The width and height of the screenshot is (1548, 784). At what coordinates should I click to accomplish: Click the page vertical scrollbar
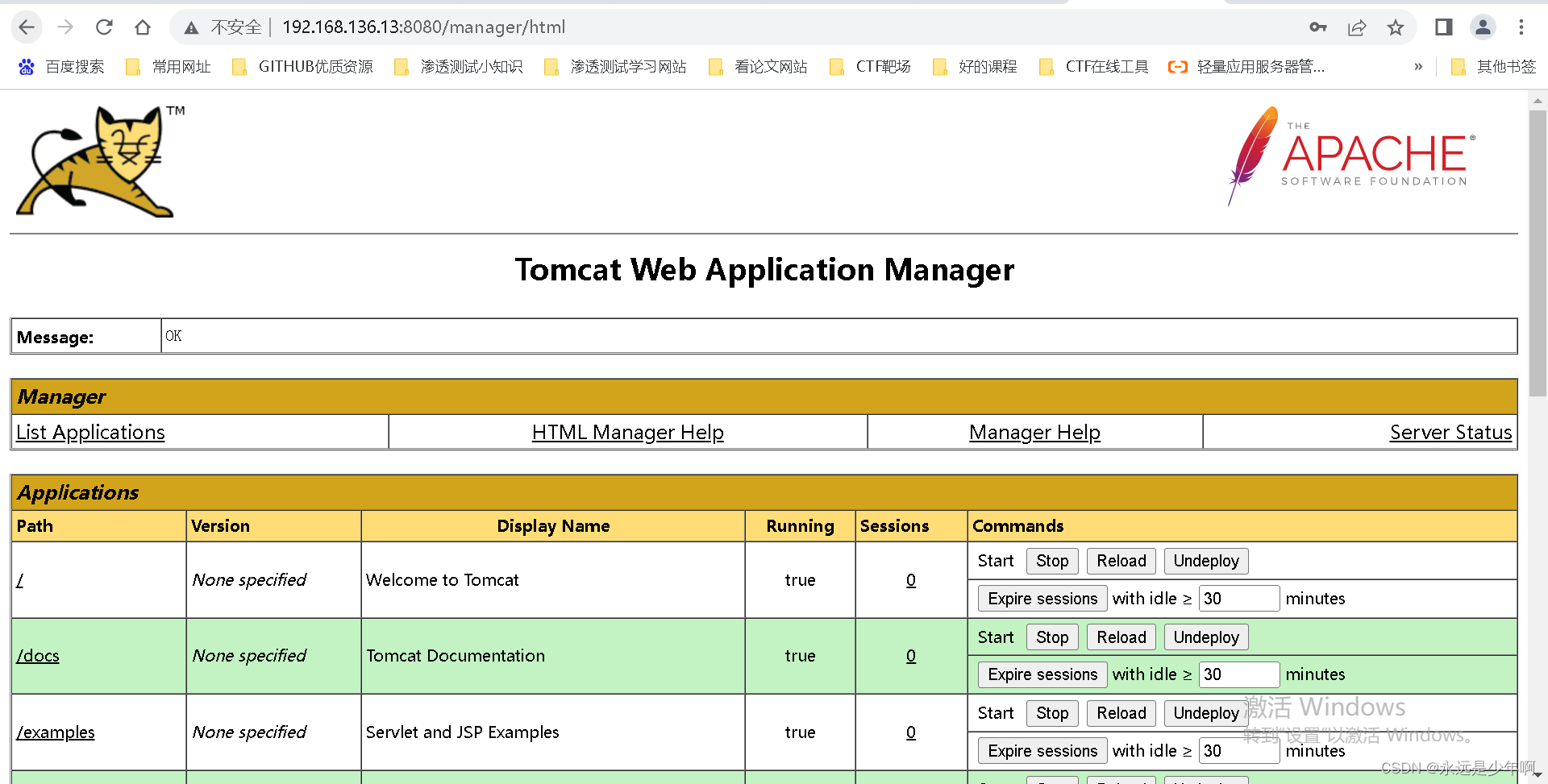pos(1538,252)
